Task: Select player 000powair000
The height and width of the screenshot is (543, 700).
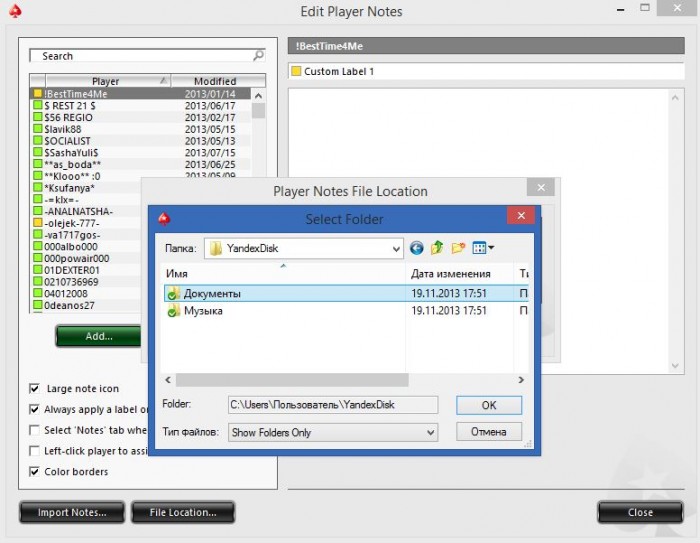Action: point(87,259)
